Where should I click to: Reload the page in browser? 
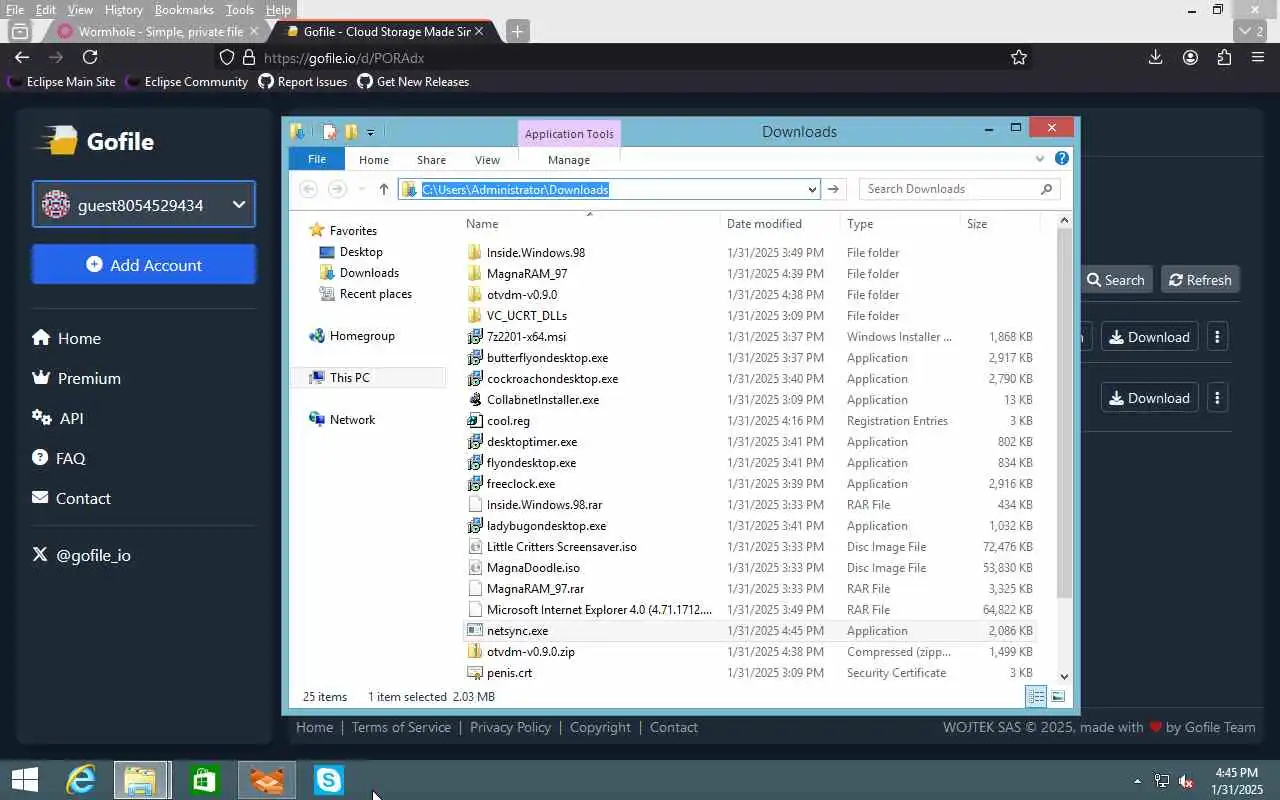(90, 58)
